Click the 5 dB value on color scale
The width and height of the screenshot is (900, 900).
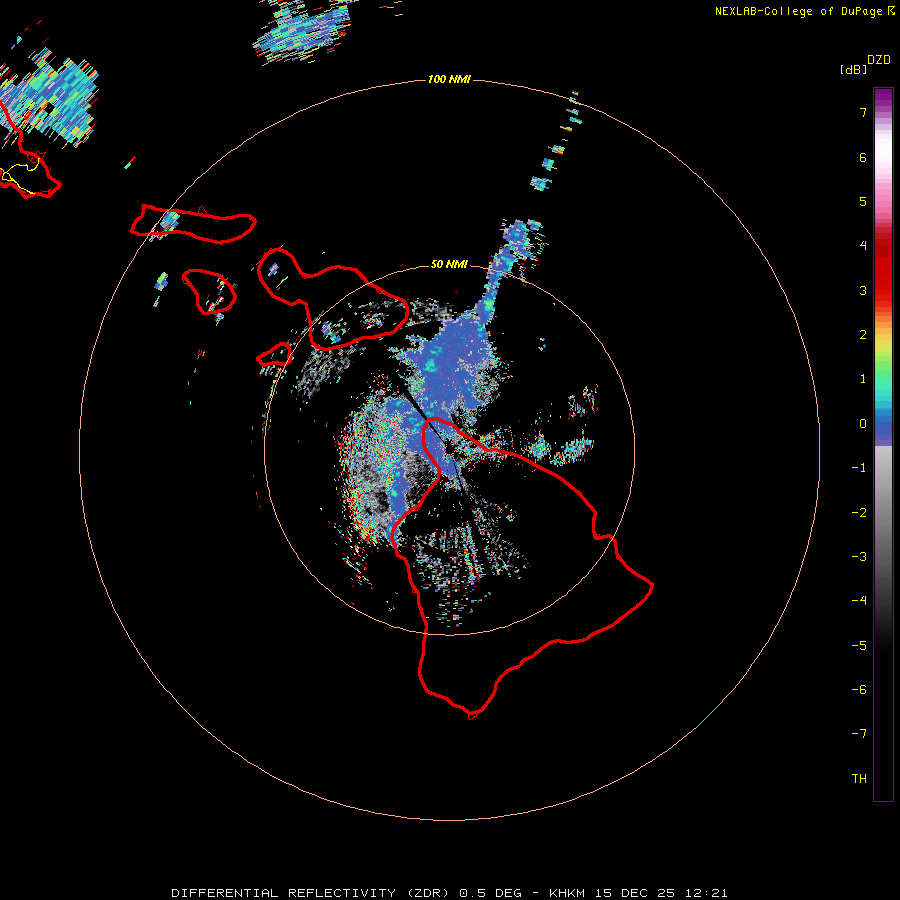coord(863,201)
